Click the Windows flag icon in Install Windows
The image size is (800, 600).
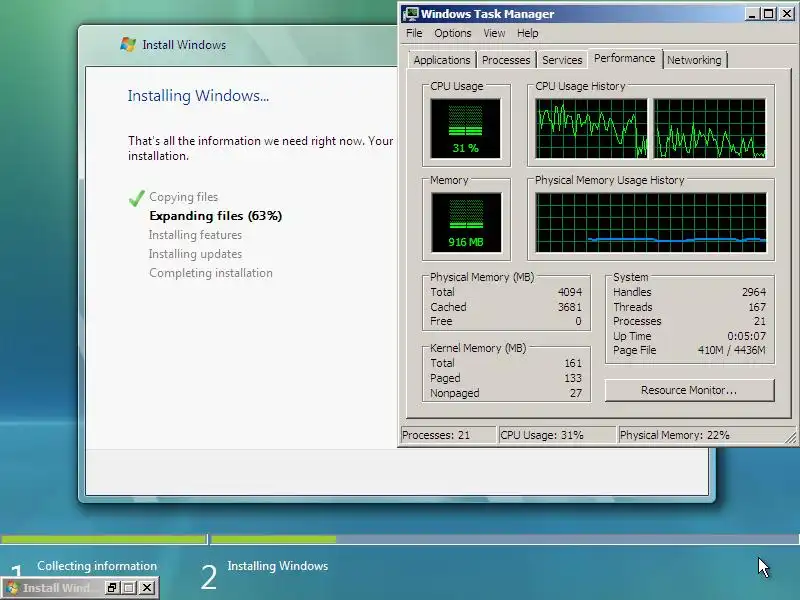pos(128,44)
